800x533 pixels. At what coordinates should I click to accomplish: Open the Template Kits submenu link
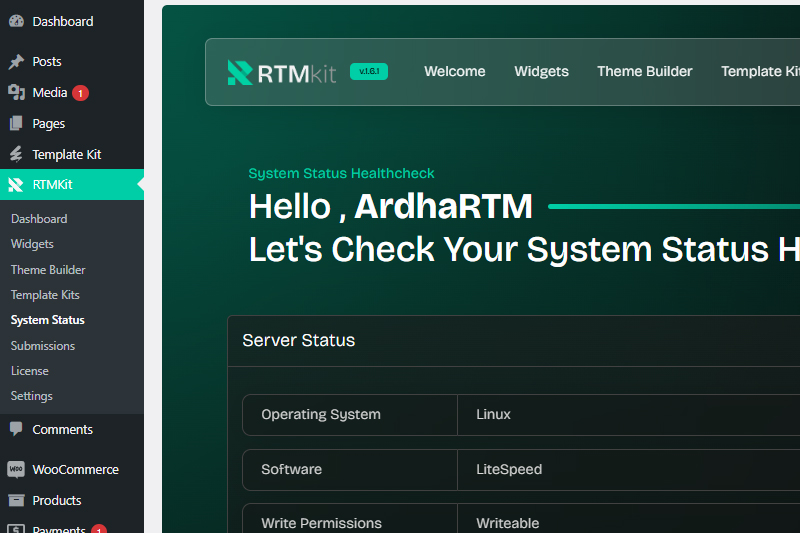[45, 295]
